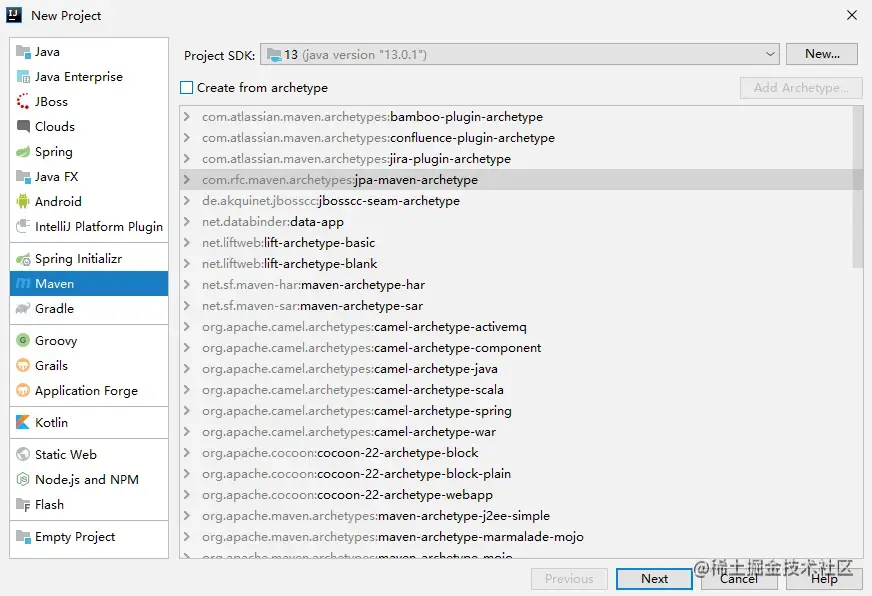872x596 pixels.
Task: Select lift-archetype-blank row text
Action: (x=290, y=264)
